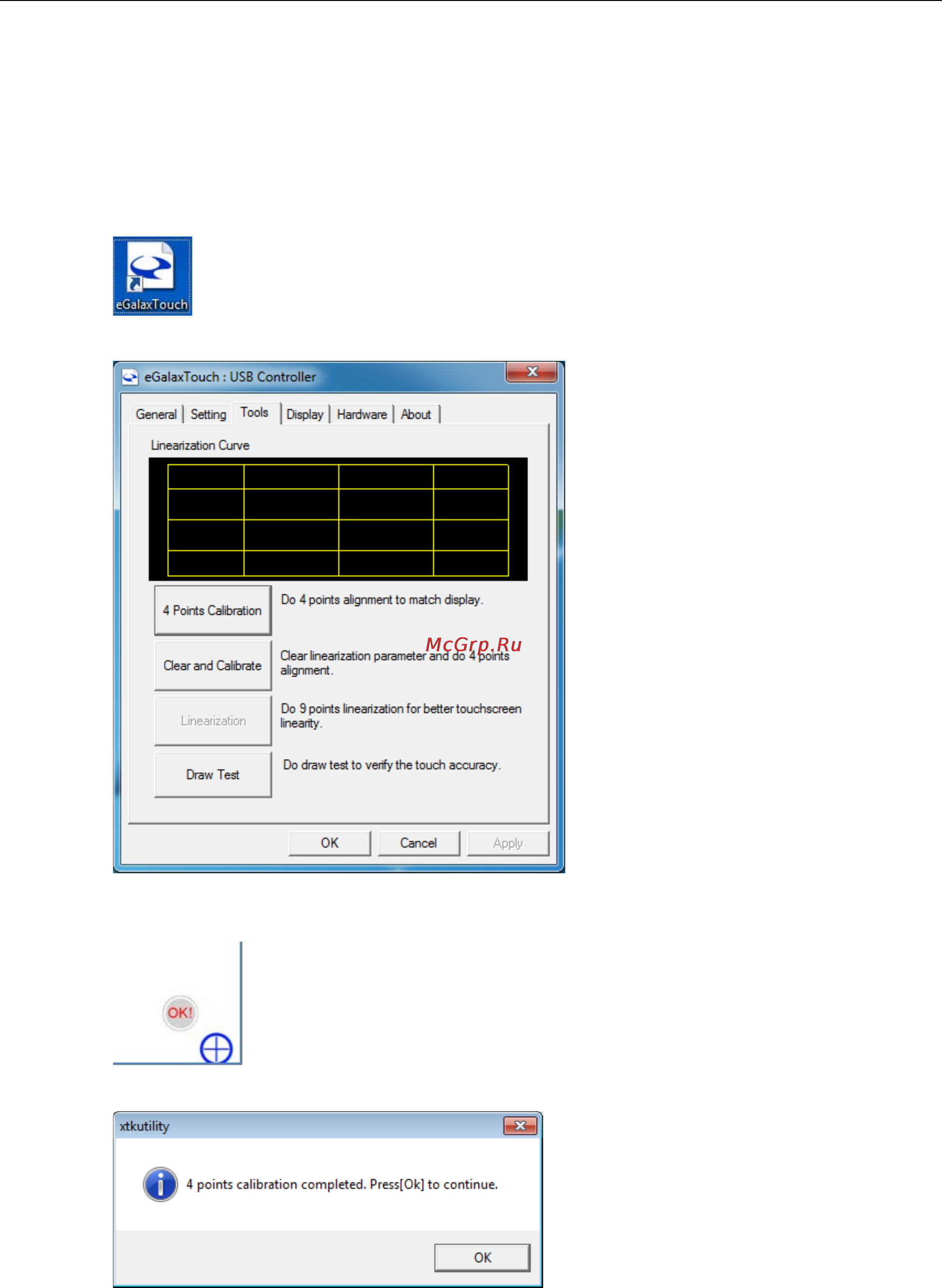Click the blue information icon in xtkutility
942x1288 pixels.
coord(160,1184)
